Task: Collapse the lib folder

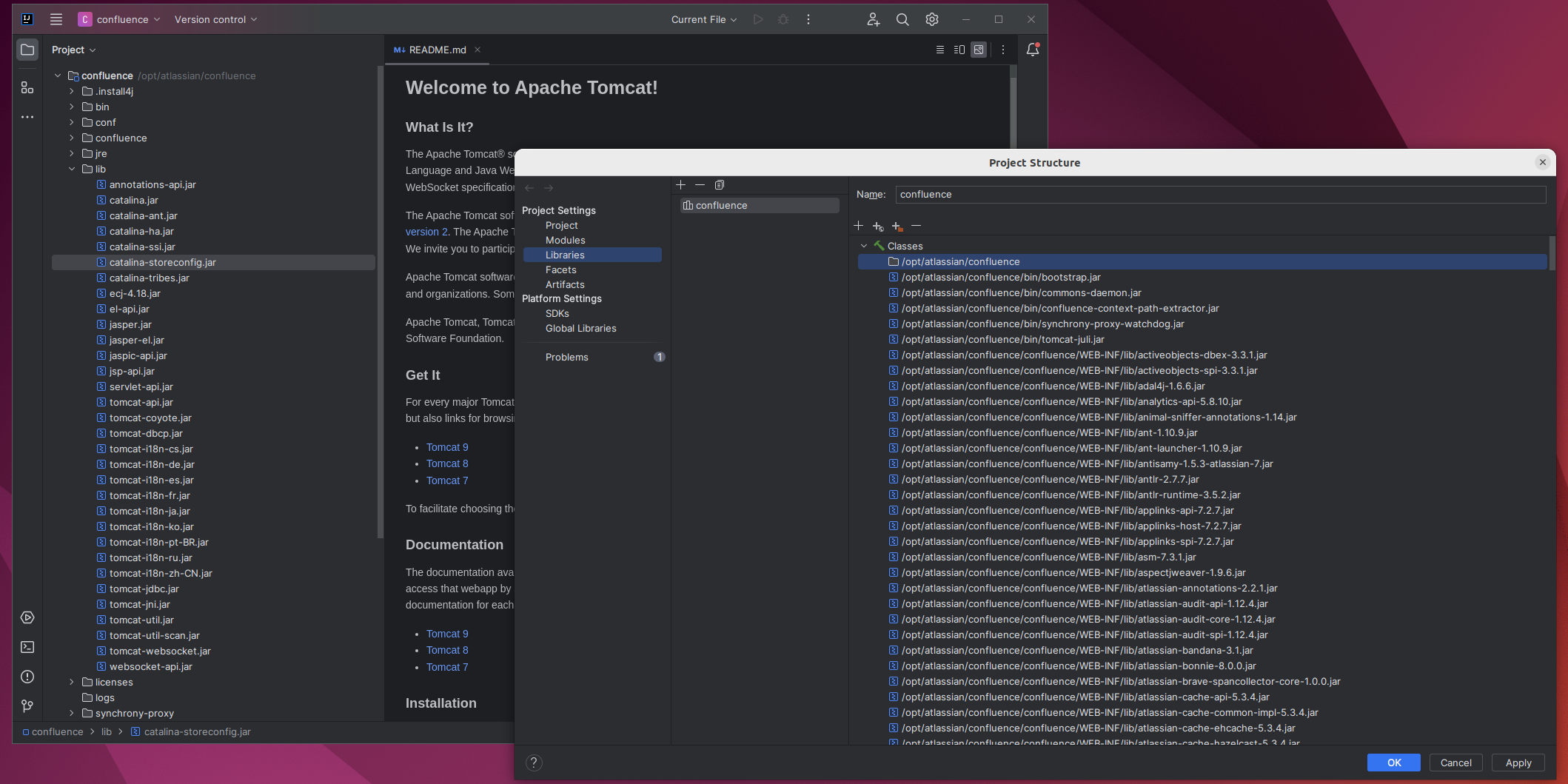Action: coord(72,169)
